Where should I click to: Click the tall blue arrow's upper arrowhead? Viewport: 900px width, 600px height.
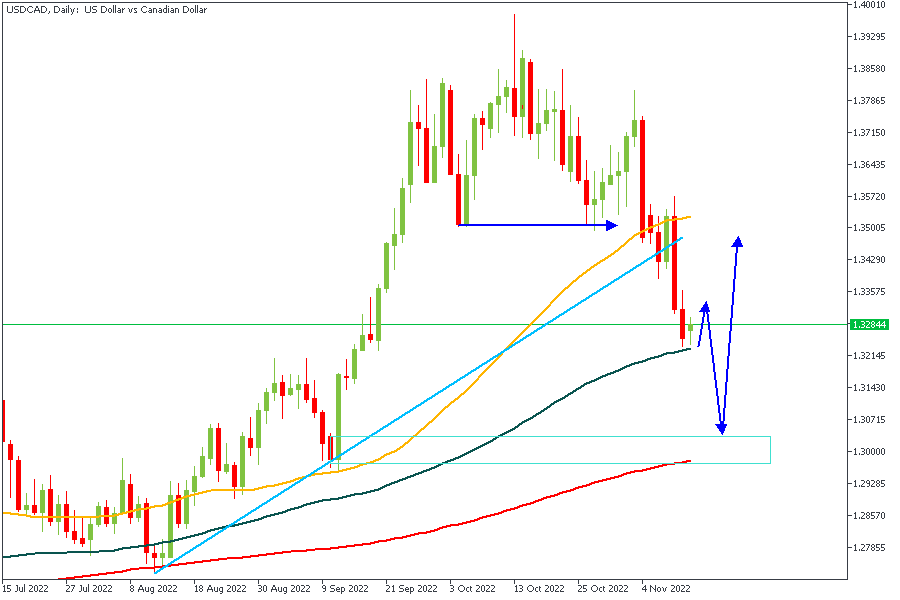738,242
